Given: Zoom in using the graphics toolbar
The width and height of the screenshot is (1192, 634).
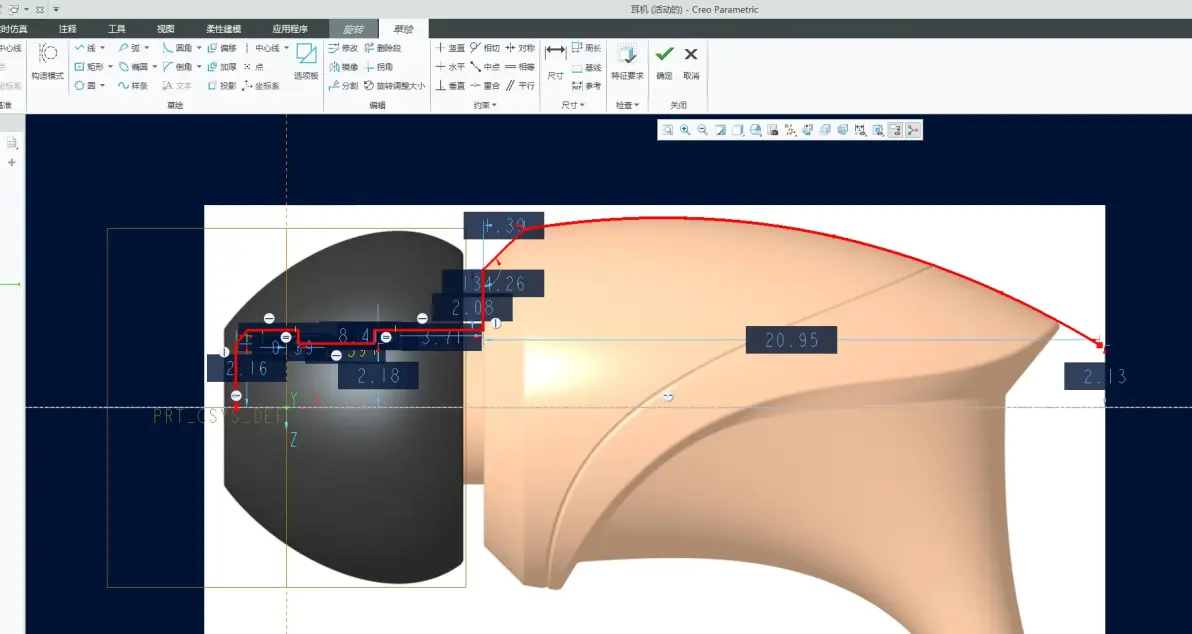Looking at the screenshot, I should [685, 130].
